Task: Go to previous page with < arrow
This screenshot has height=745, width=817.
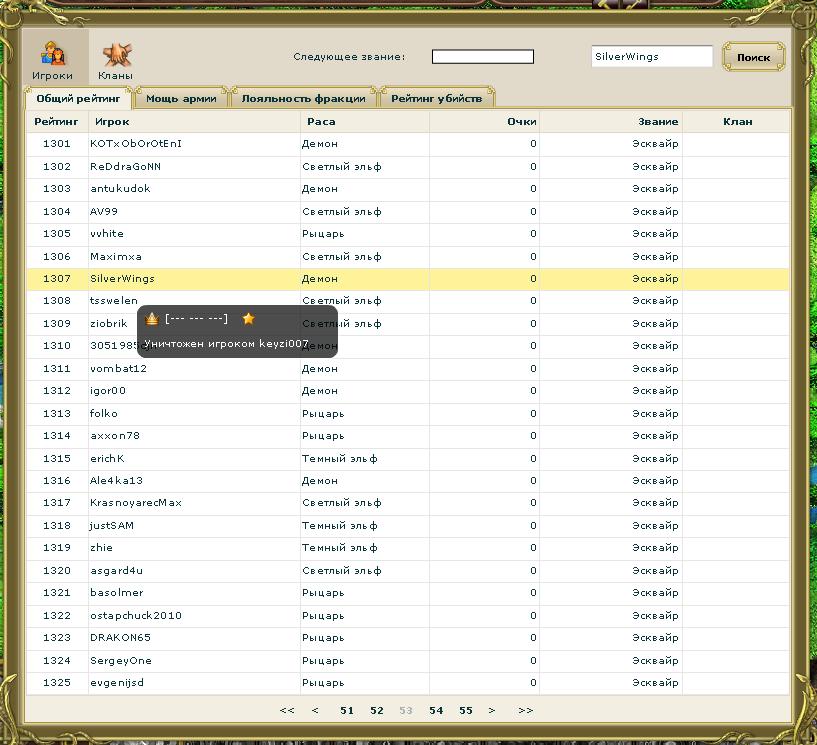Action: point(316,710)
